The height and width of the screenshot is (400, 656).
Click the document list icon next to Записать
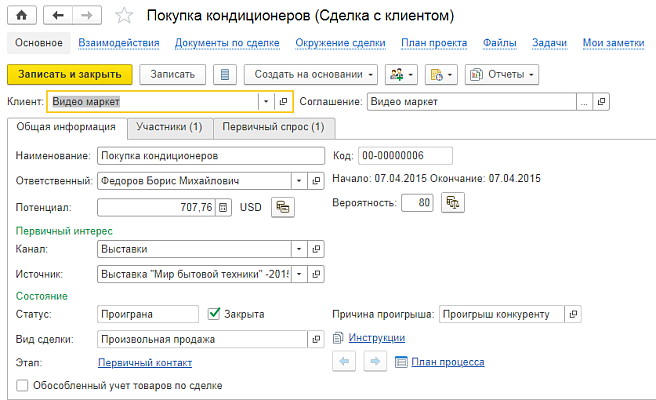(225, 75)
